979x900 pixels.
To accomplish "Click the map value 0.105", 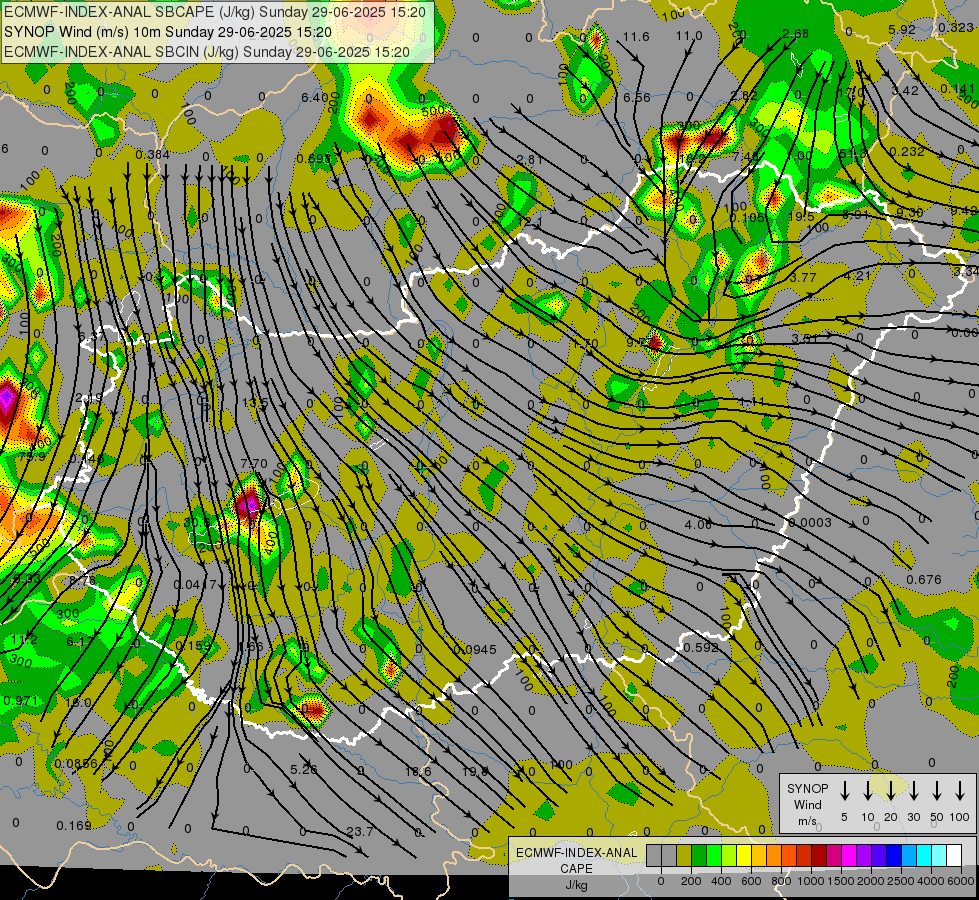I will pyautogui.click(x=747, y=217).
